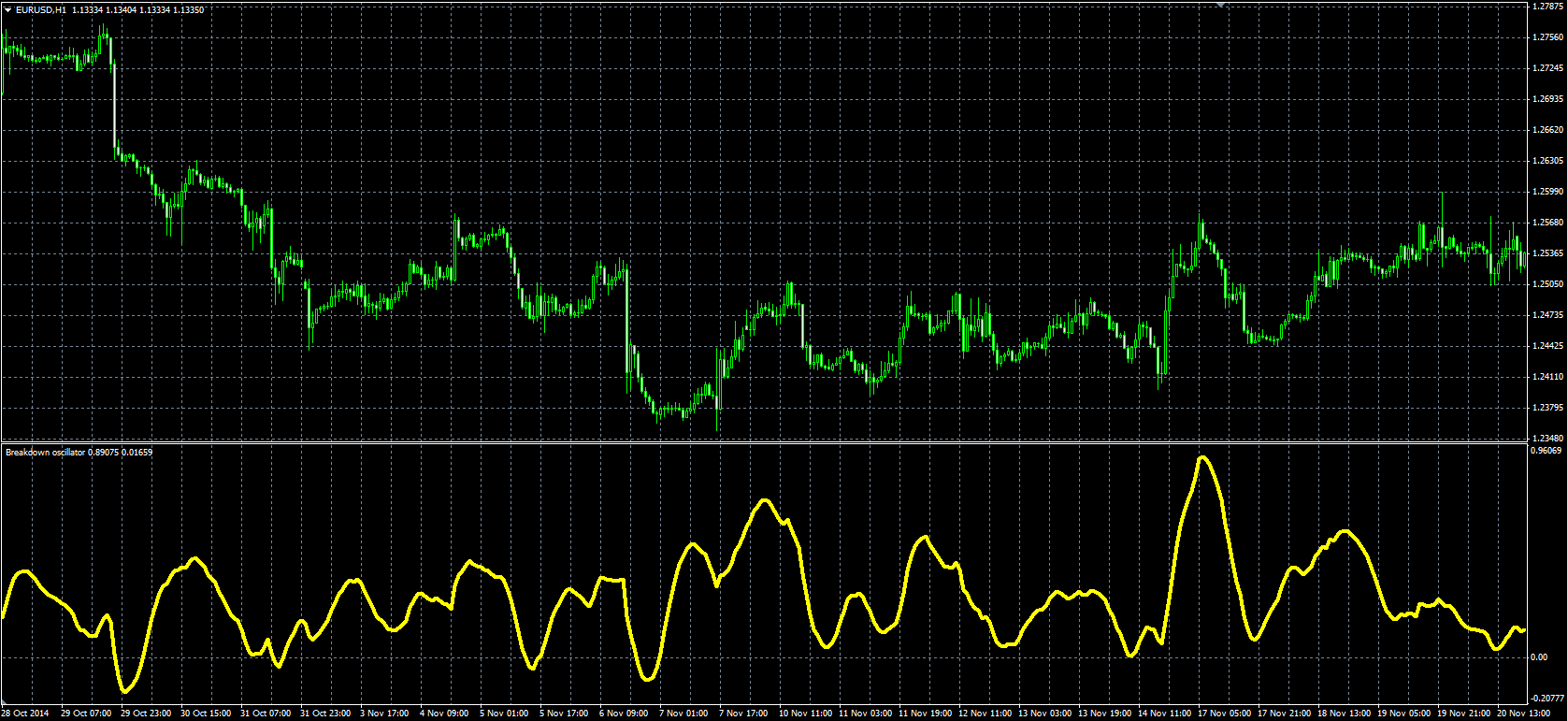Click the 1.24735 price scale label

click(1548, 315)
